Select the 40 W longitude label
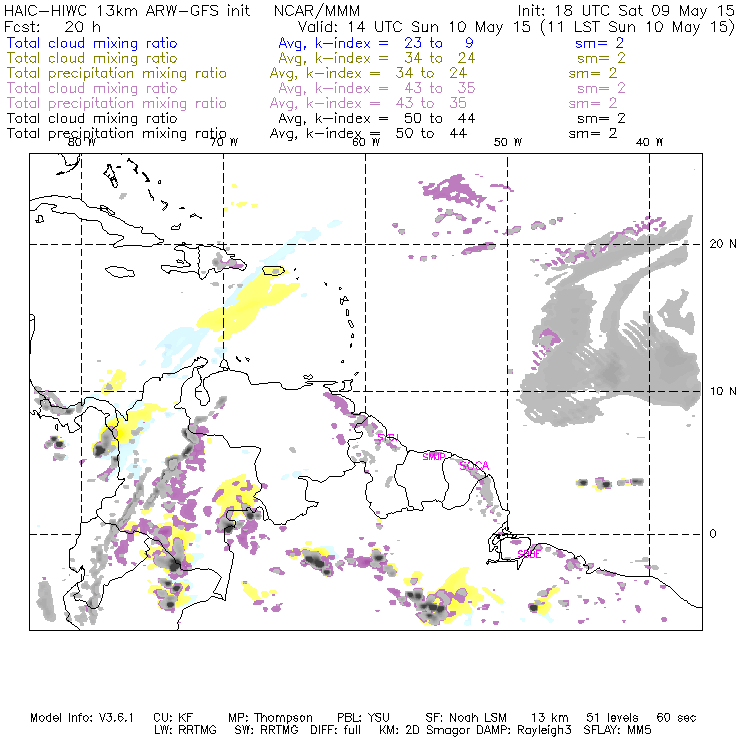The width and height of the screenshot is (740, 740). tap(649, 142)
